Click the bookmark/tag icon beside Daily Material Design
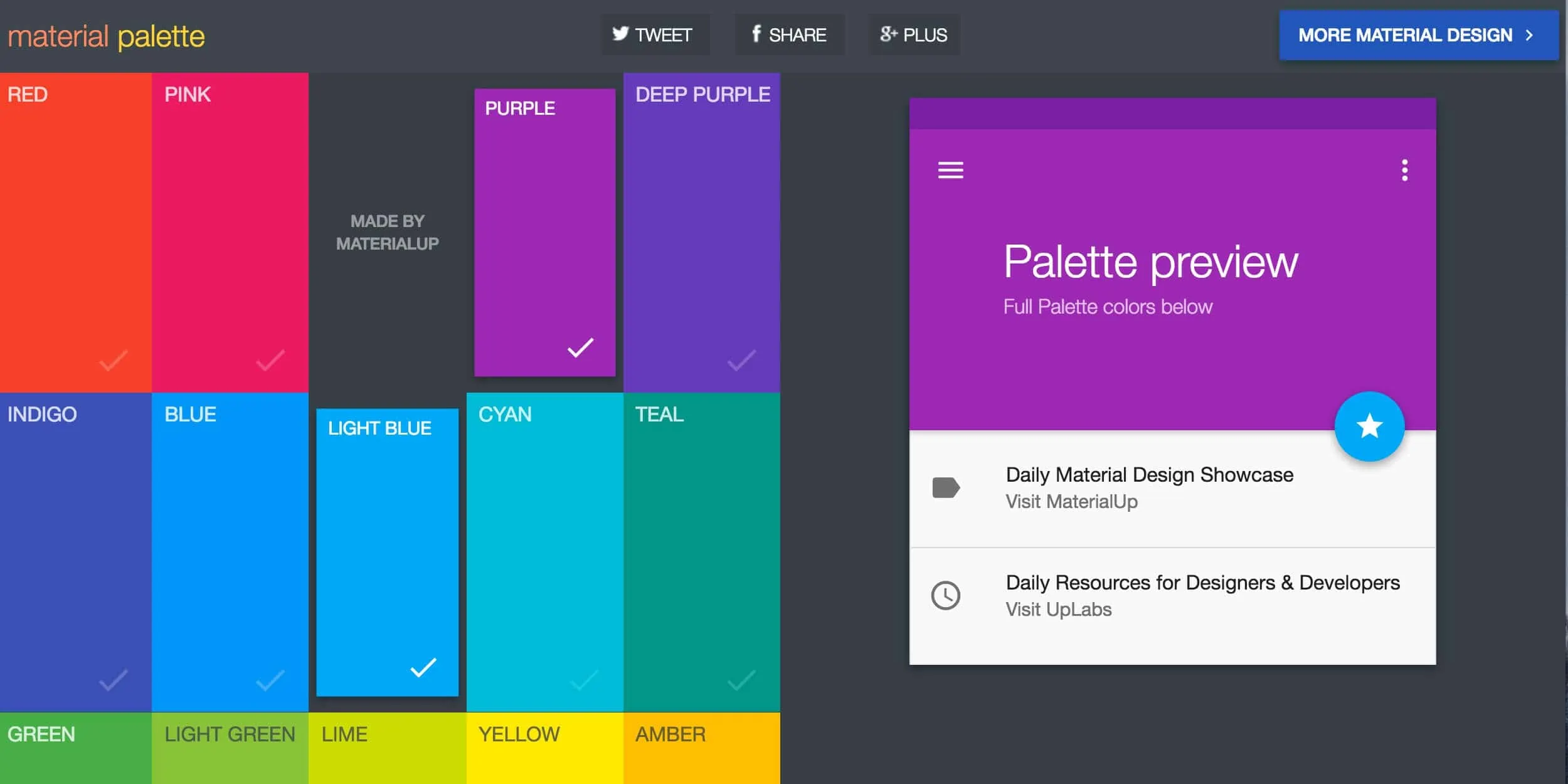 pyautogui.click(x=948, y=488)
